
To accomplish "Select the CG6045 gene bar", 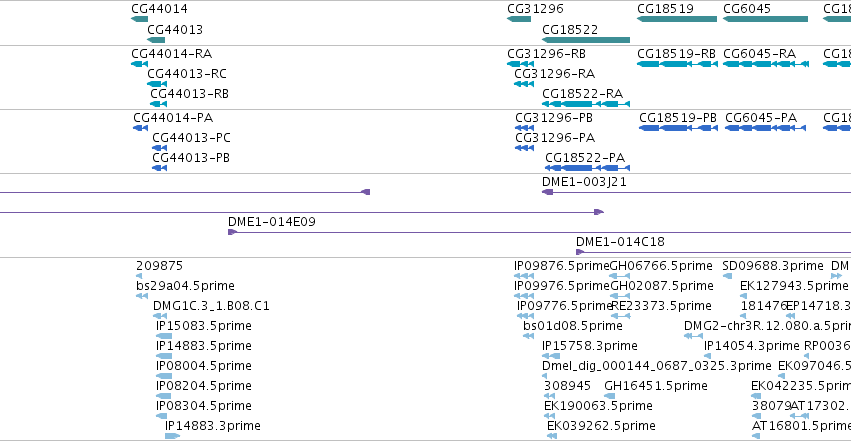I will click(765, 19).
